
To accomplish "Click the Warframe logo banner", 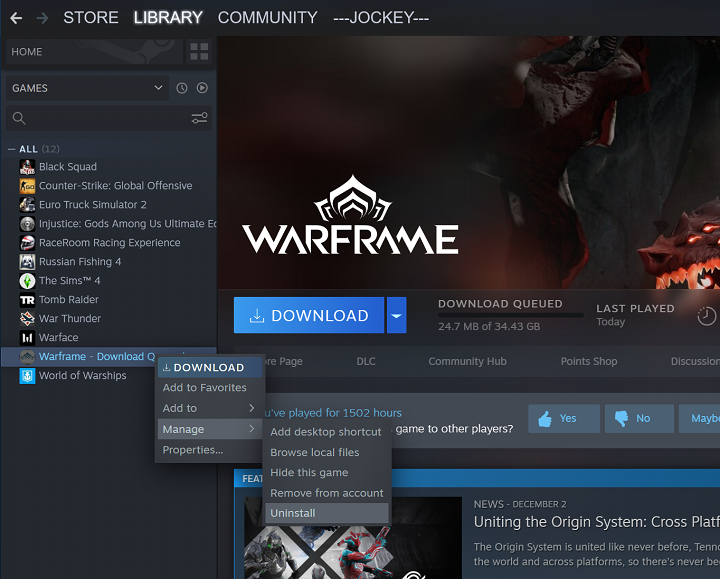I will [x=350, y=215].
